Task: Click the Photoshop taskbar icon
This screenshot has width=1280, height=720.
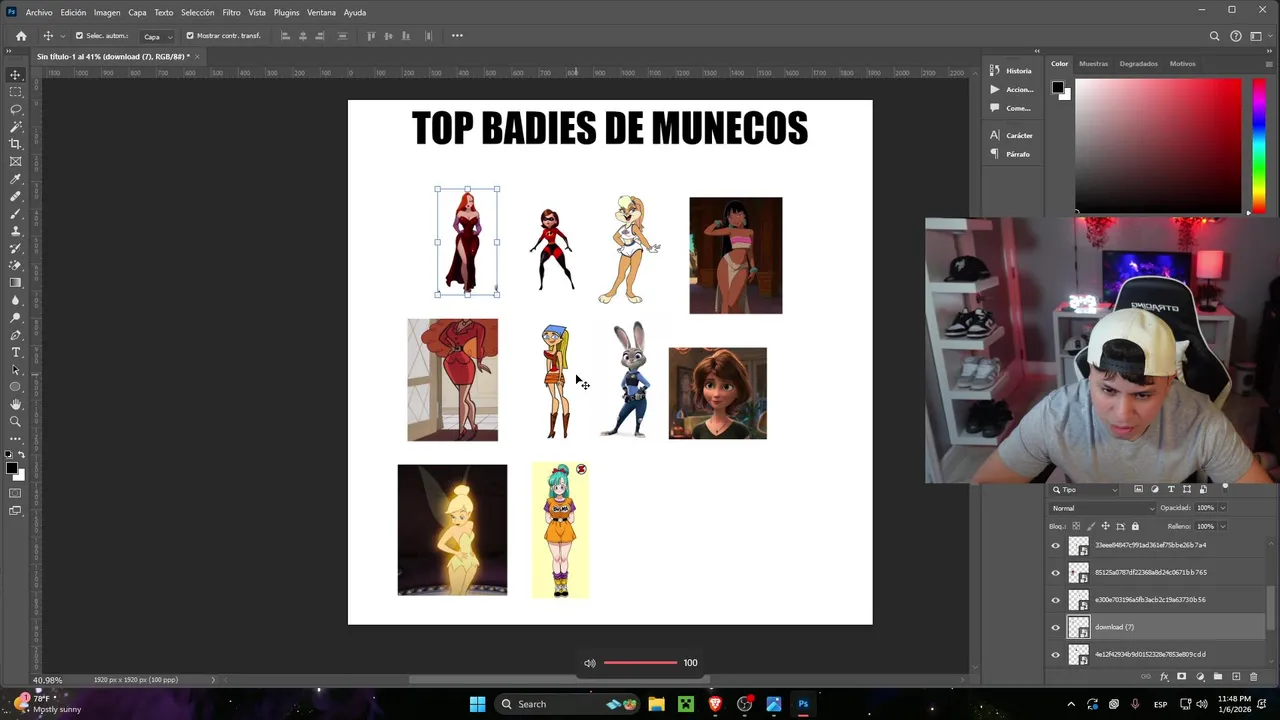Action: pyautogui.click(x=803, y=704)
